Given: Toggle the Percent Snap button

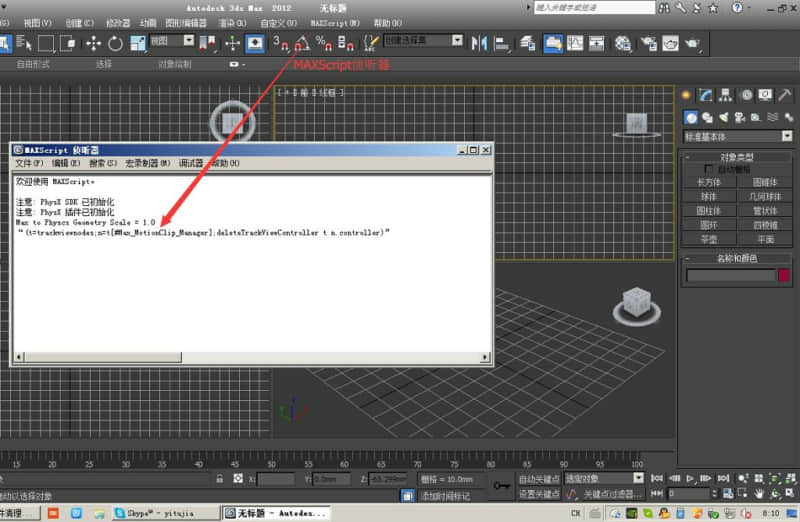Looking at the screenshot, I should 324,43.
